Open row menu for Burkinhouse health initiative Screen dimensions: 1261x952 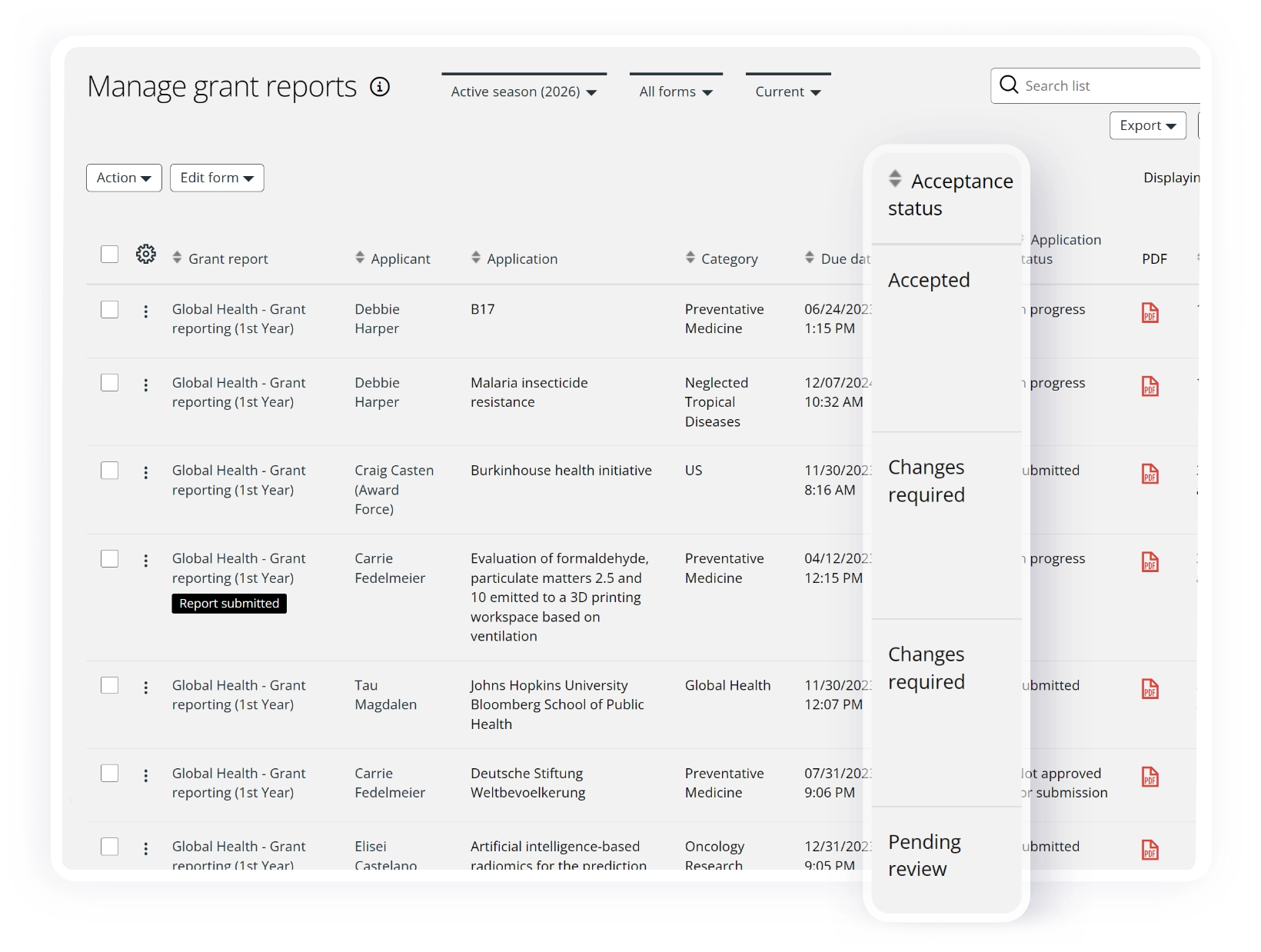pyautogui.click(x=146, y=472)
